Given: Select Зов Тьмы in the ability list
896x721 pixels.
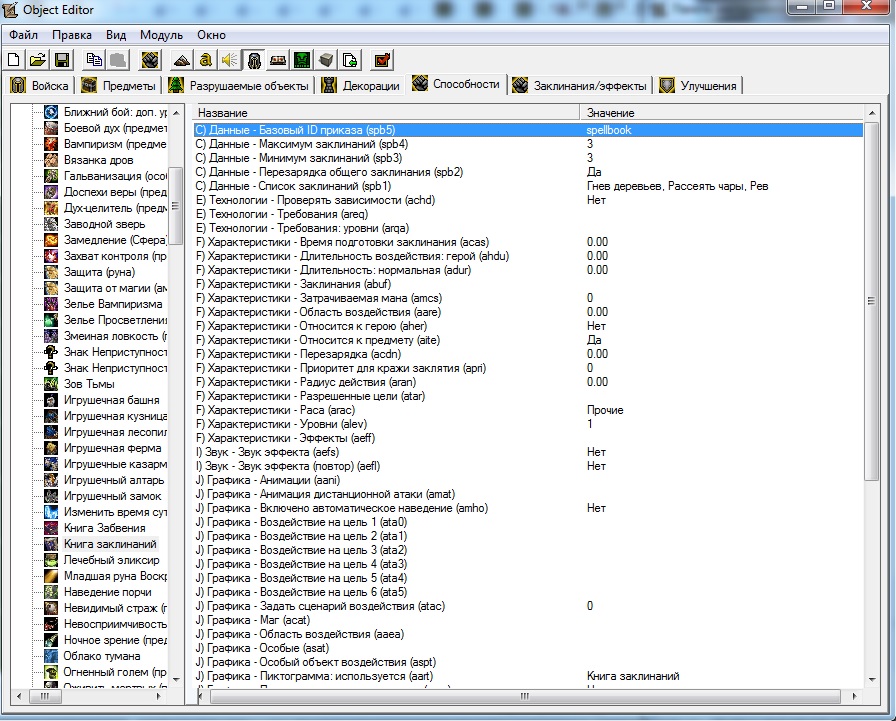Looking at the screenshot, I should pyautogui.click(x=89, y=384).
